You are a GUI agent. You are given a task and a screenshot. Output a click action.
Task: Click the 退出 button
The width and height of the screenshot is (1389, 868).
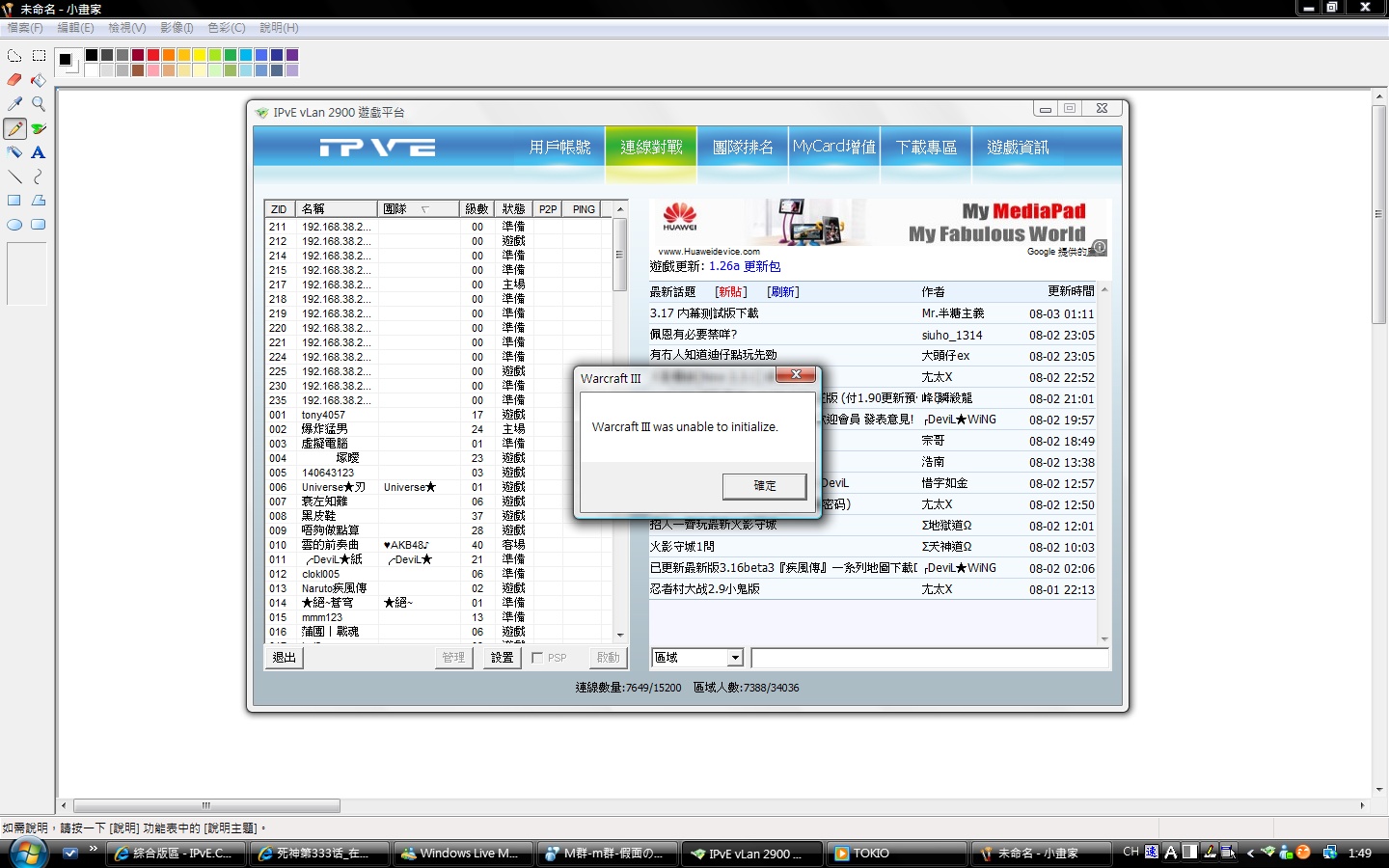pos(285,658)
